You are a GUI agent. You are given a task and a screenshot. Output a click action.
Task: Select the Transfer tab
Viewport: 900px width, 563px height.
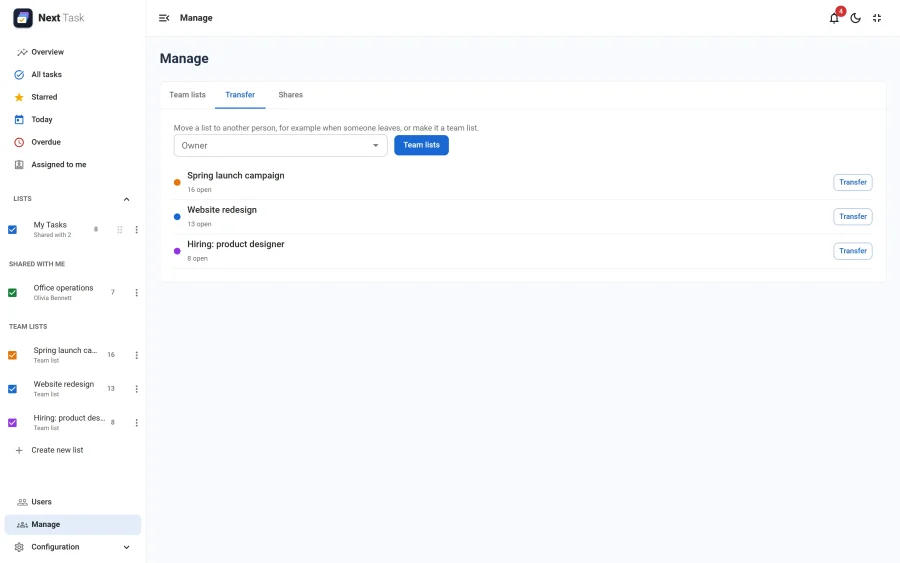240,95
